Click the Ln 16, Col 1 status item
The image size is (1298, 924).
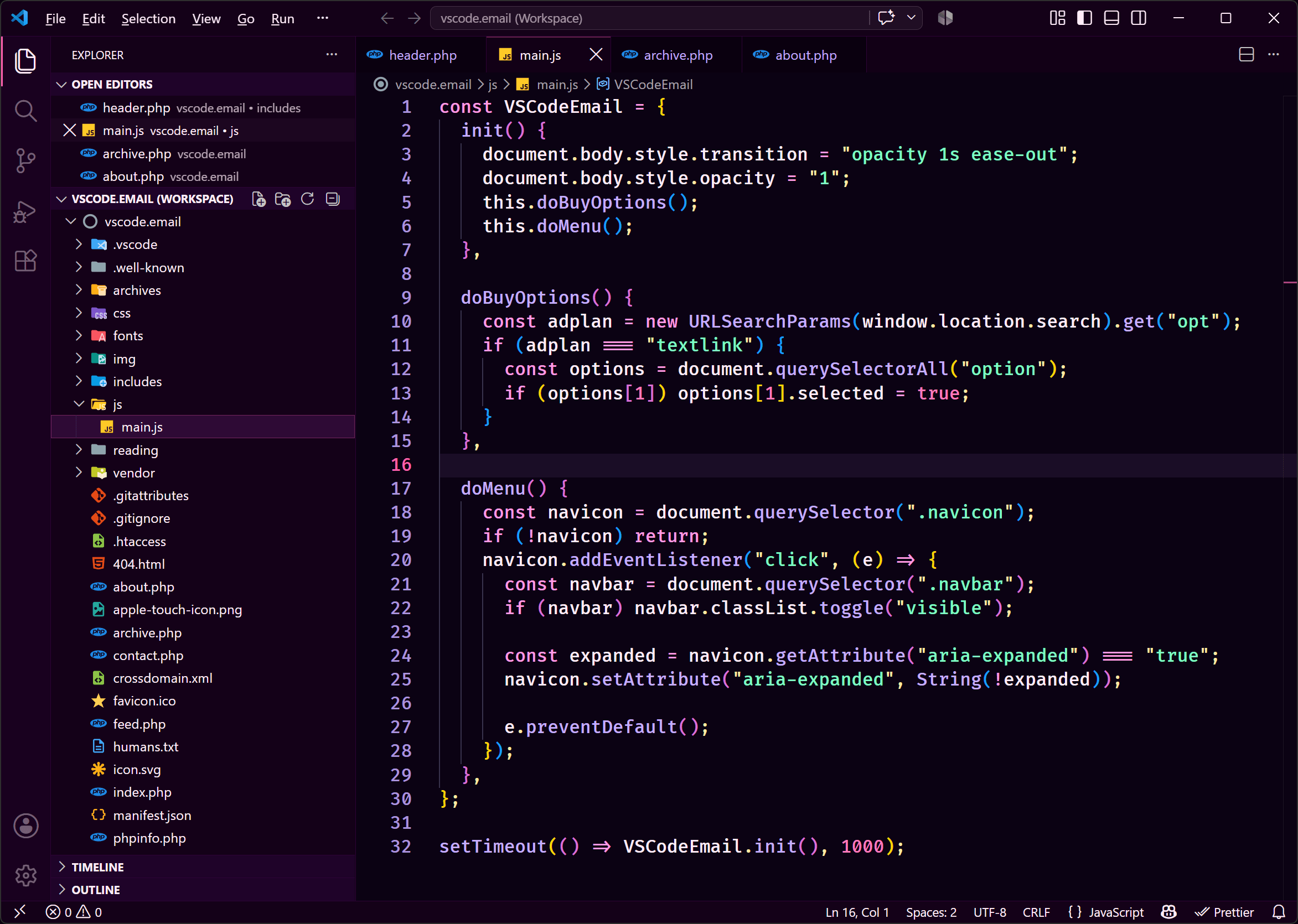[x=856, y=912]
